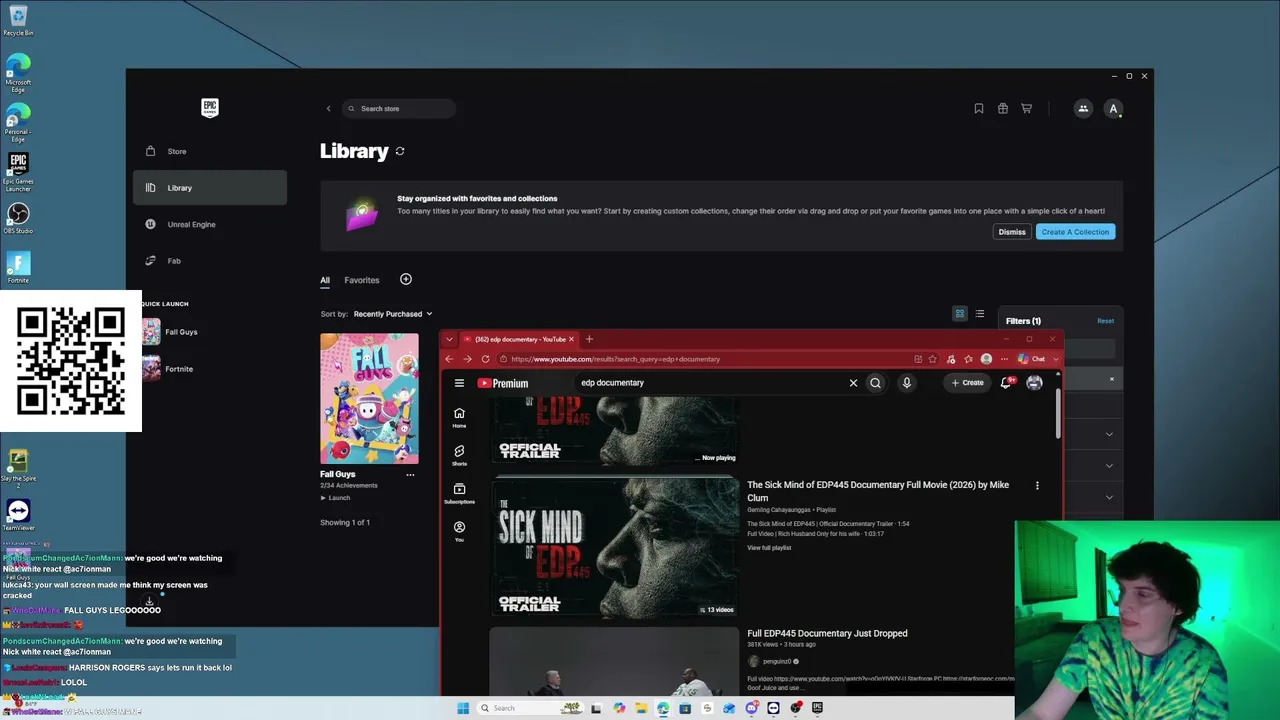Screen dimensions: 1280x720
Task: Clear the YouTube search query
Action: [x=853, y=383]
